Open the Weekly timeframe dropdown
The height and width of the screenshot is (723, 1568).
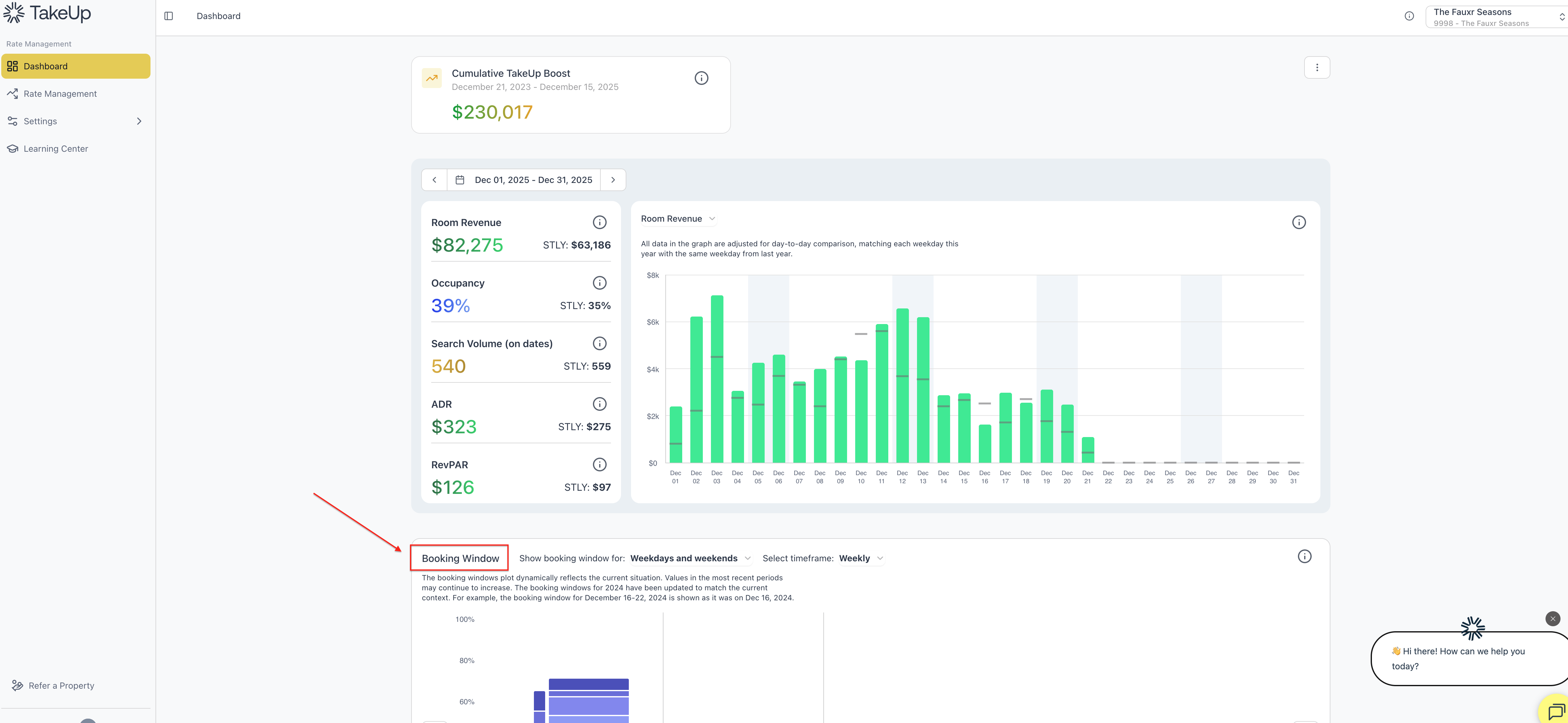click(x=861, y=558)
